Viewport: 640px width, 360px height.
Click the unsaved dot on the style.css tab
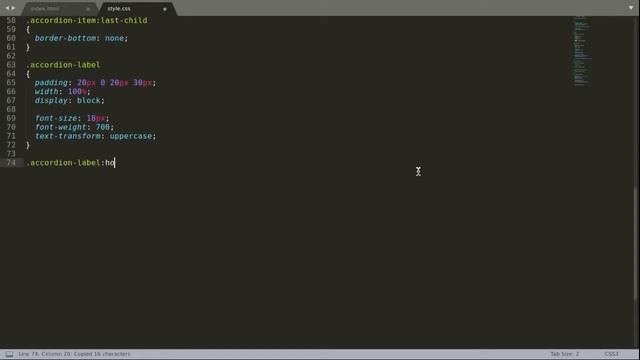[x=165, y=9]
